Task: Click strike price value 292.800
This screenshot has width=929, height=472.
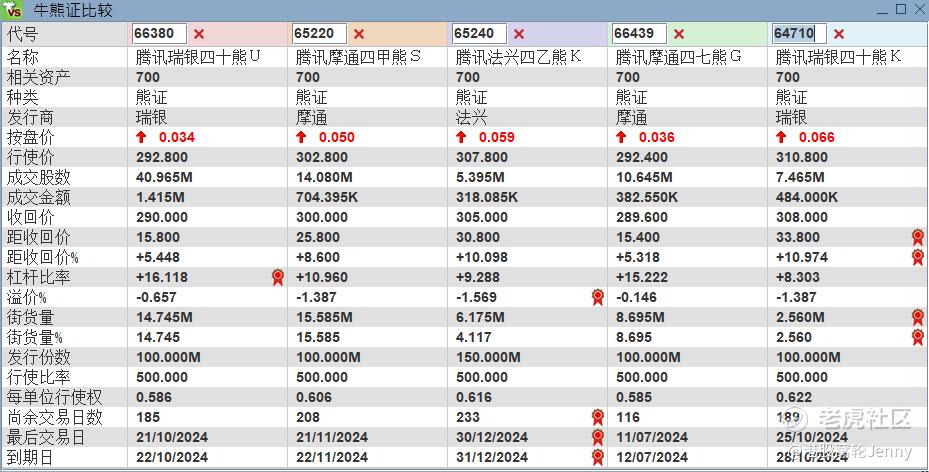Action: point(162,158)
